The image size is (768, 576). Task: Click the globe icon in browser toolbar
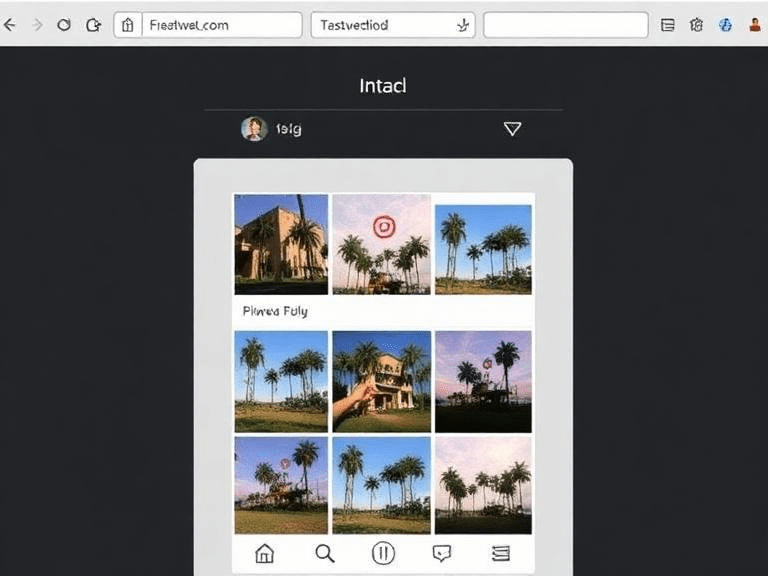click(x=725, y=25)
